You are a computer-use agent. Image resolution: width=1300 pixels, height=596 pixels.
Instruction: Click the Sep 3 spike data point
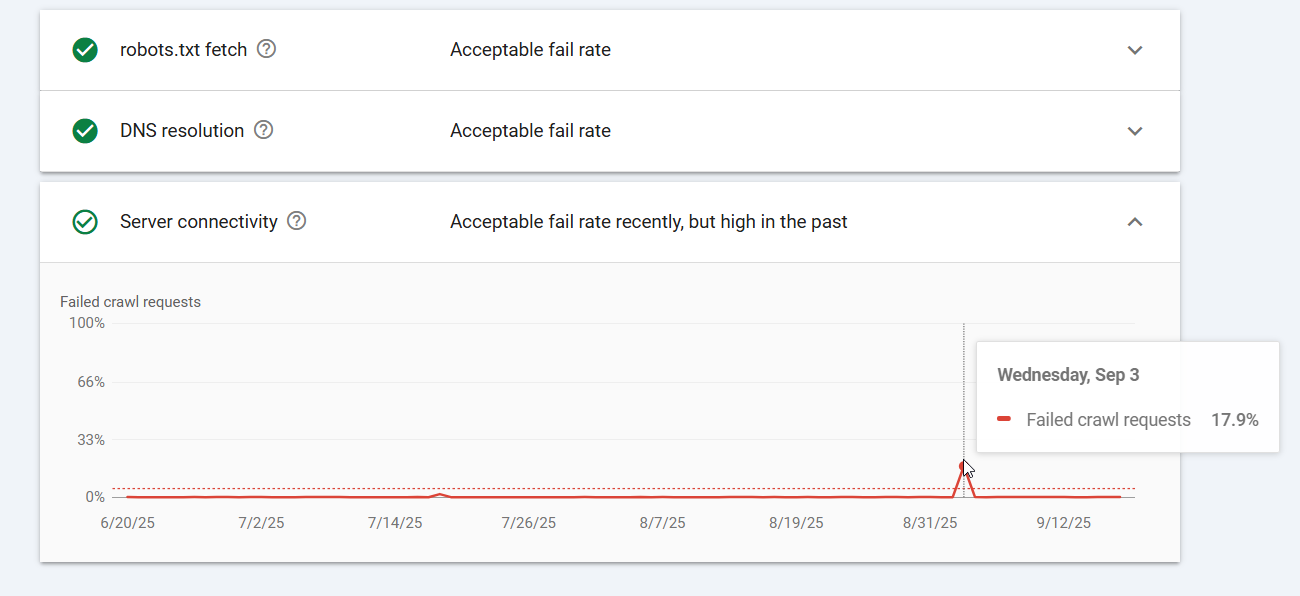tap(964, 466)
